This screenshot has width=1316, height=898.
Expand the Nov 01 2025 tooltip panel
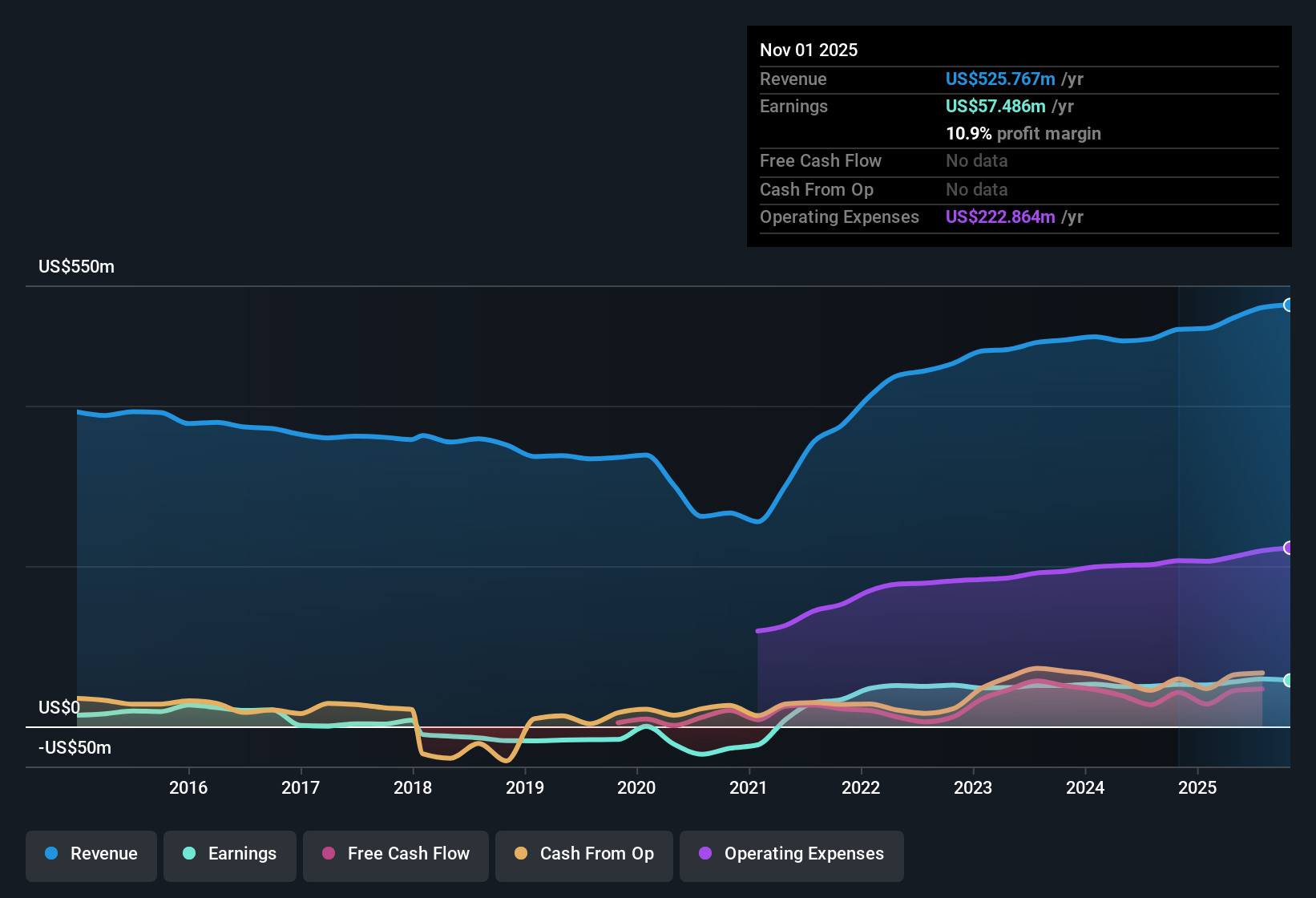point(809,50)
